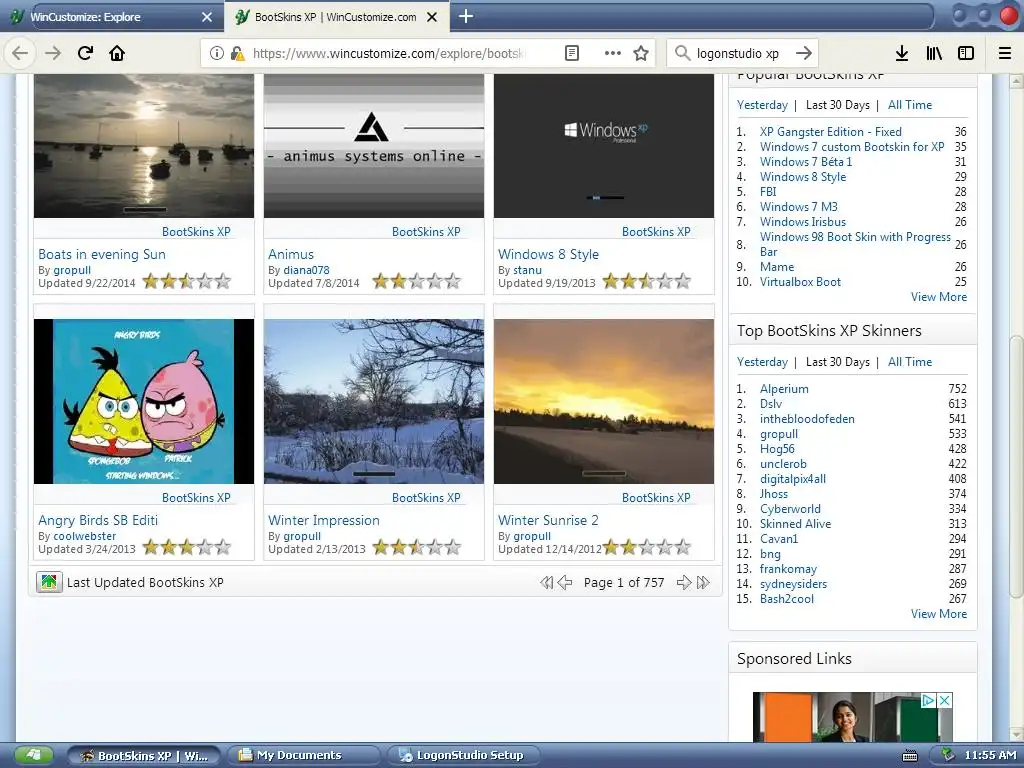View More top skinners

click(x=938, y=614)
